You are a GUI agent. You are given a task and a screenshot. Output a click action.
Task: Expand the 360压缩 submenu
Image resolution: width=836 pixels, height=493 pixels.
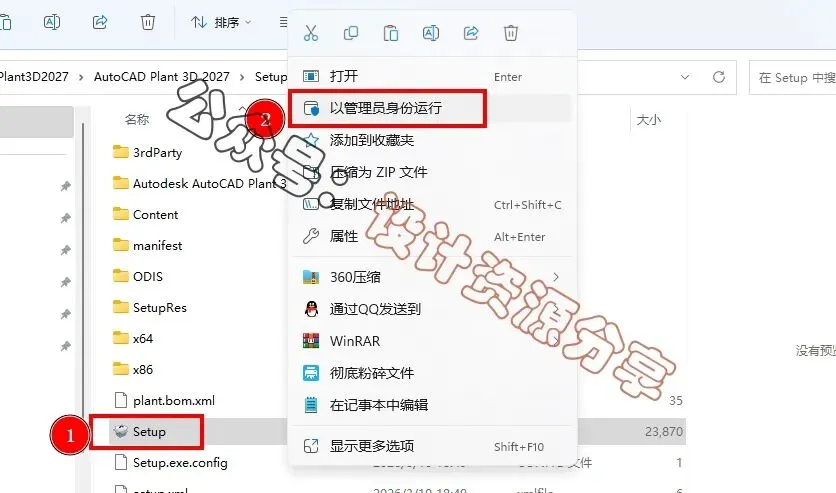tap(432, 277)
